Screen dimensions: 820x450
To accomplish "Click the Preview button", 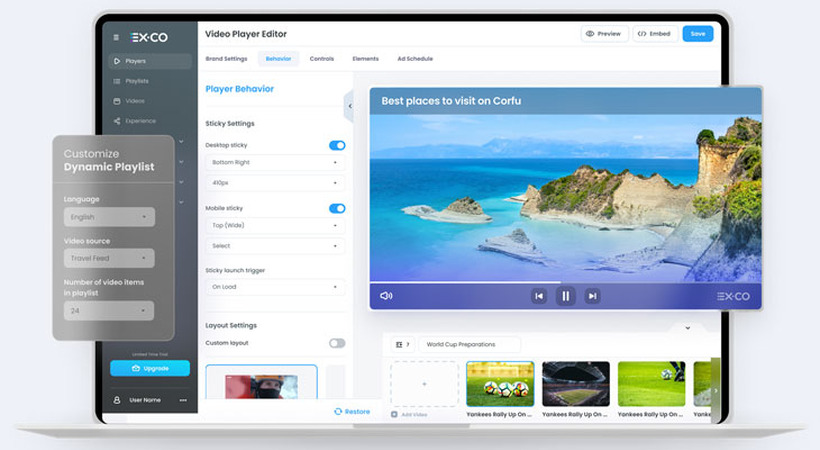I will (x=604, y=33).
